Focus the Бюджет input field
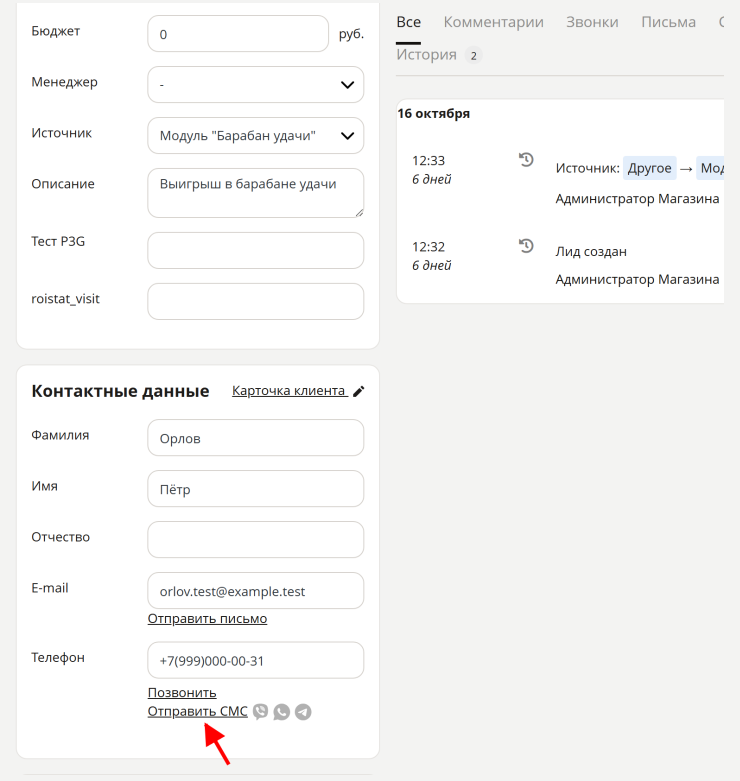 [238, 33]
